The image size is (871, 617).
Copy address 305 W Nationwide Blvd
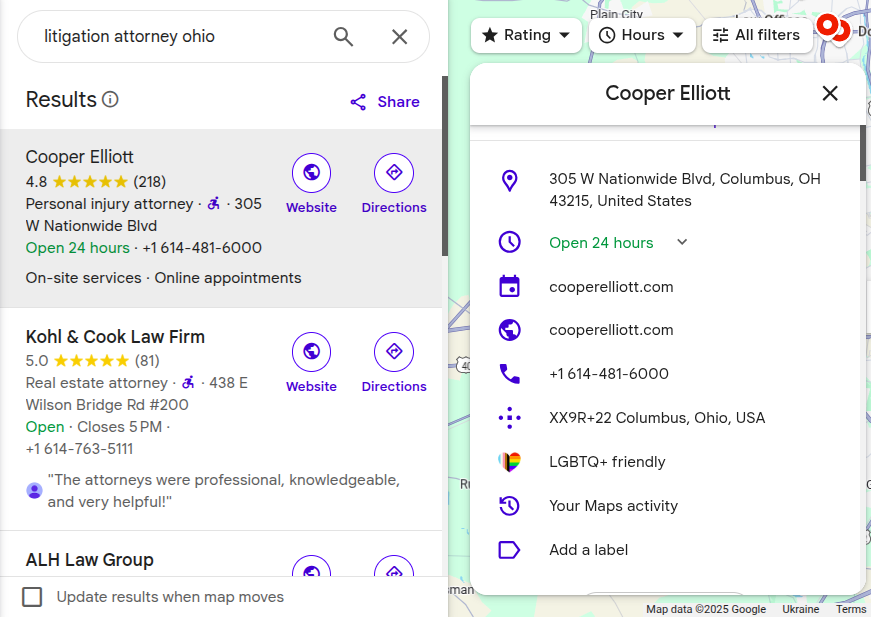(x=685, y=189)
